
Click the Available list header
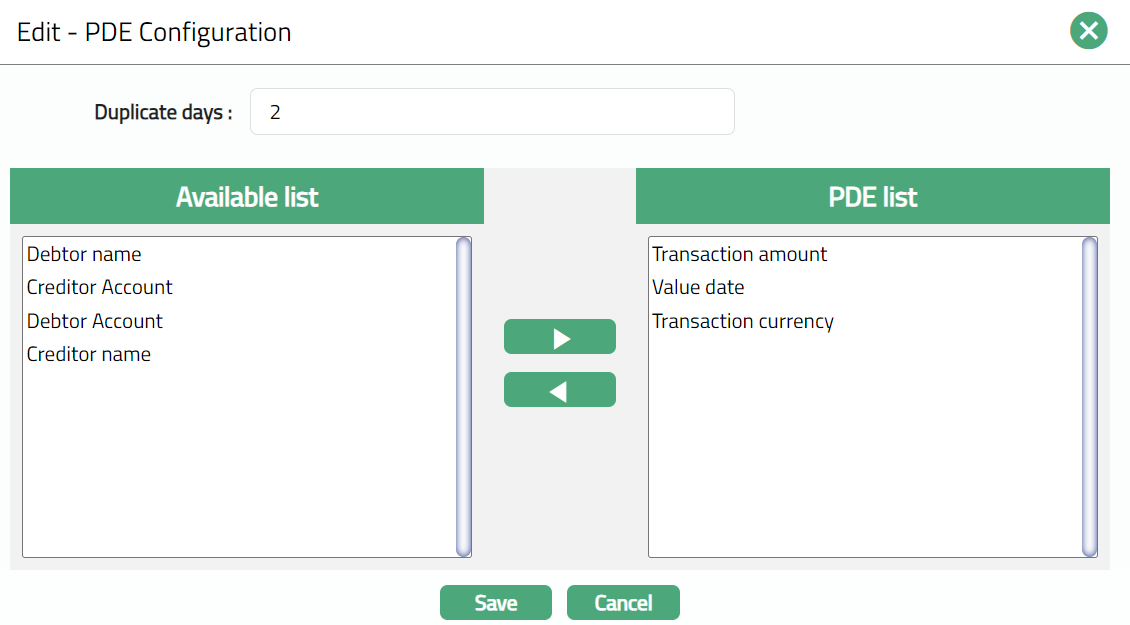pos(247,196)
